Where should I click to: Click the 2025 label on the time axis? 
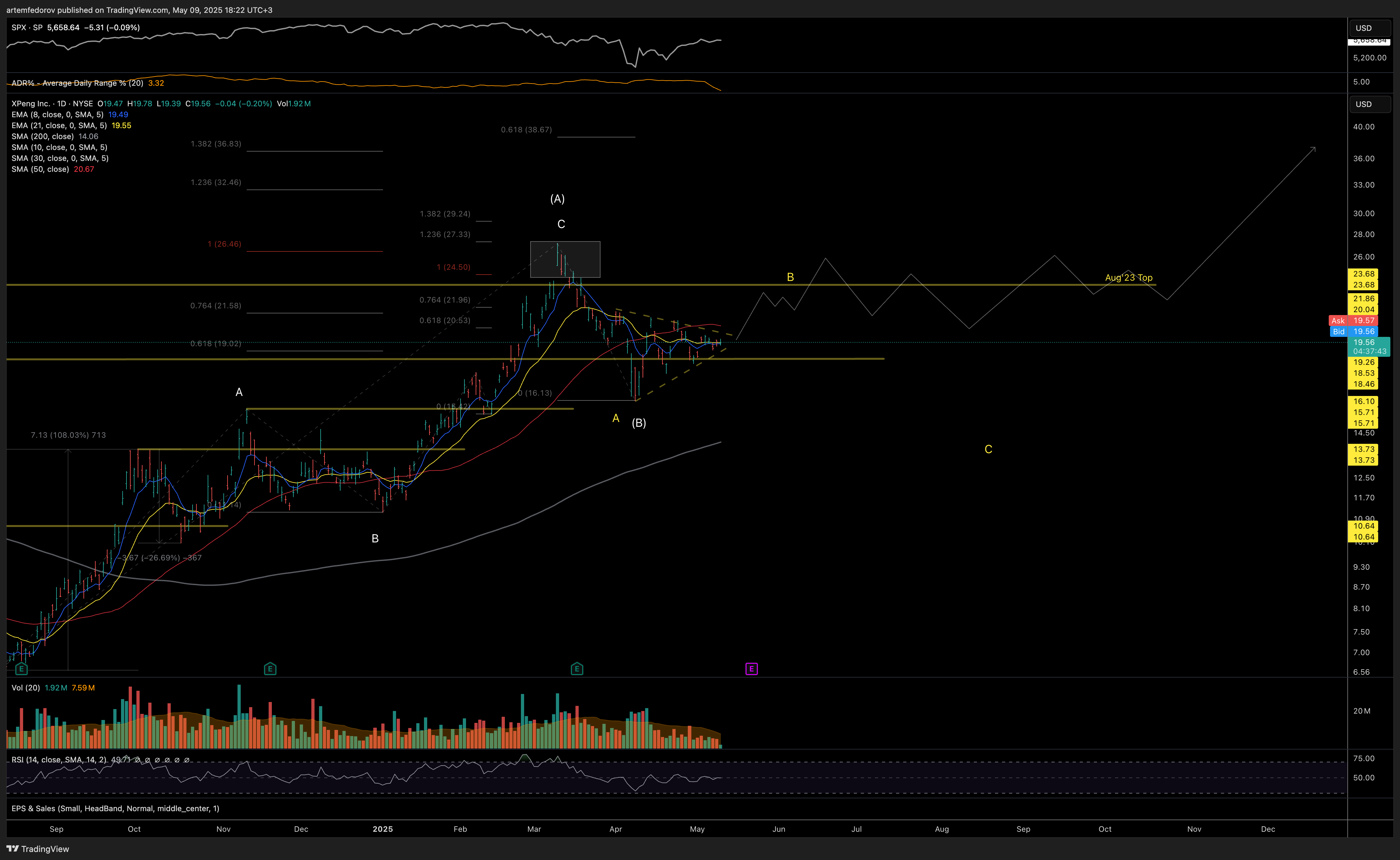383,829
